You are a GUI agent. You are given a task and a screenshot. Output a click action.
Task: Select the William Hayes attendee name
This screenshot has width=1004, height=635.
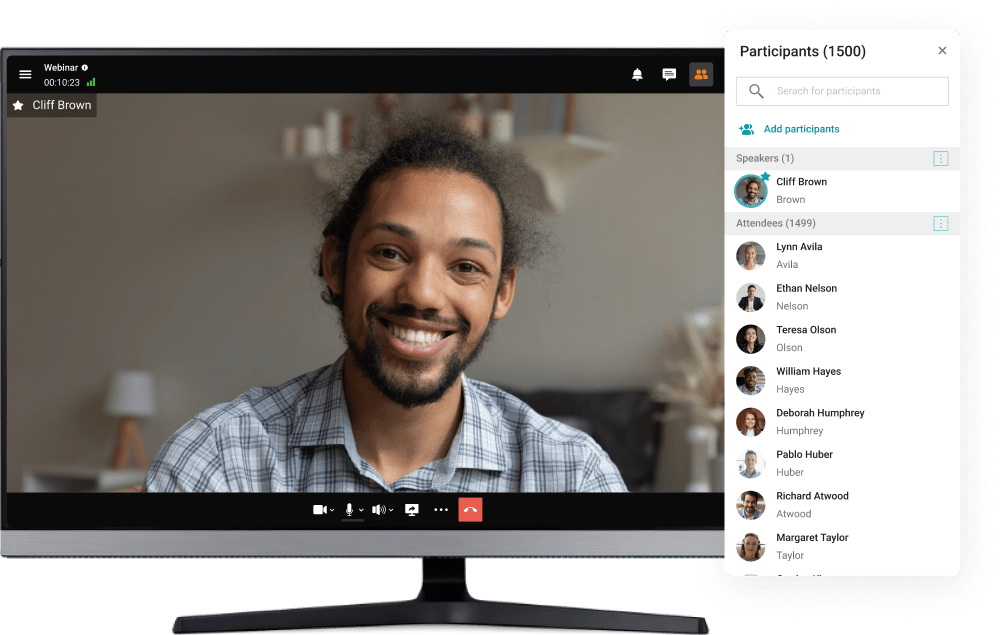pos(809,371)
